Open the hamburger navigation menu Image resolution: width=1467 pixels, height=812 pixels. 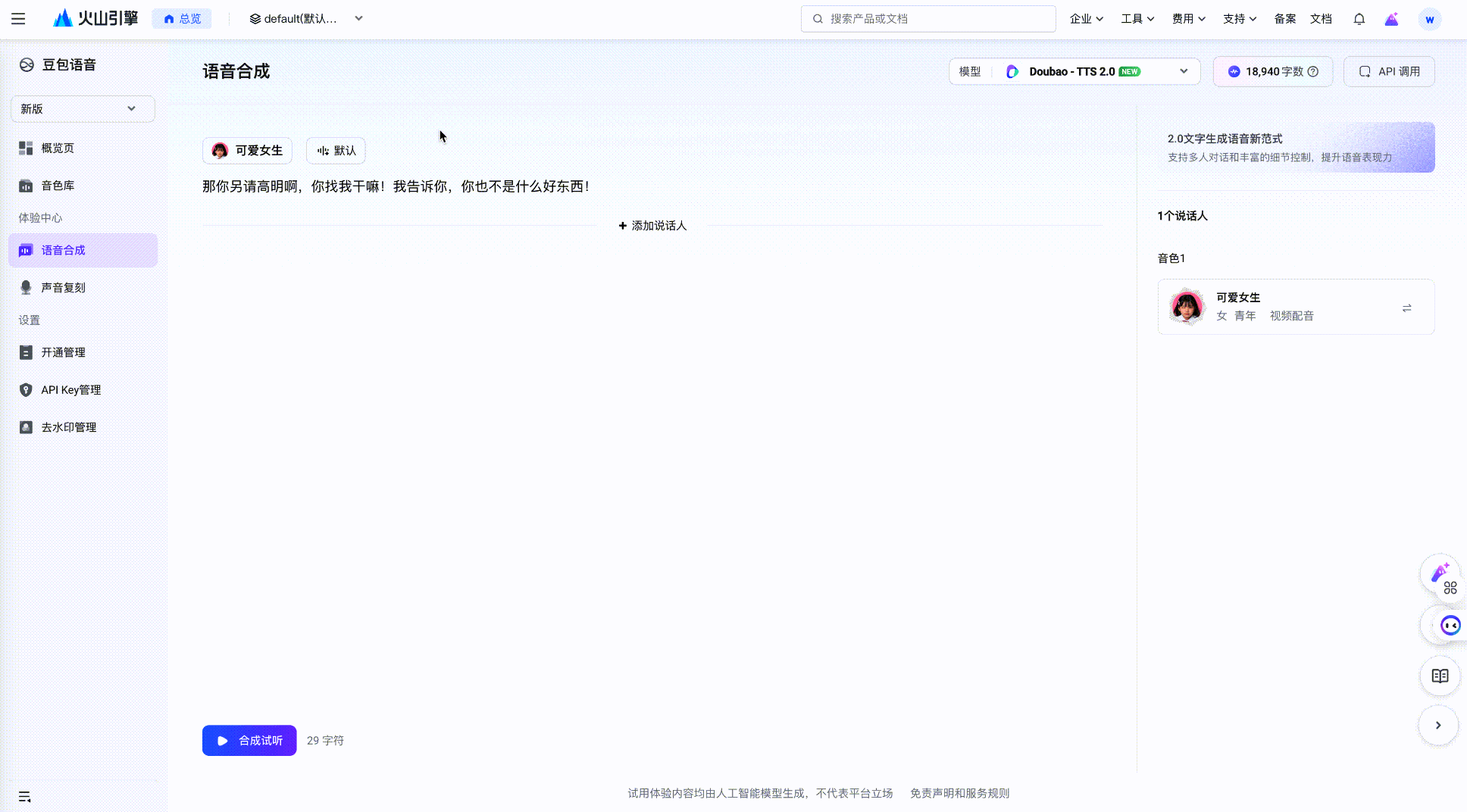[18, 19]
